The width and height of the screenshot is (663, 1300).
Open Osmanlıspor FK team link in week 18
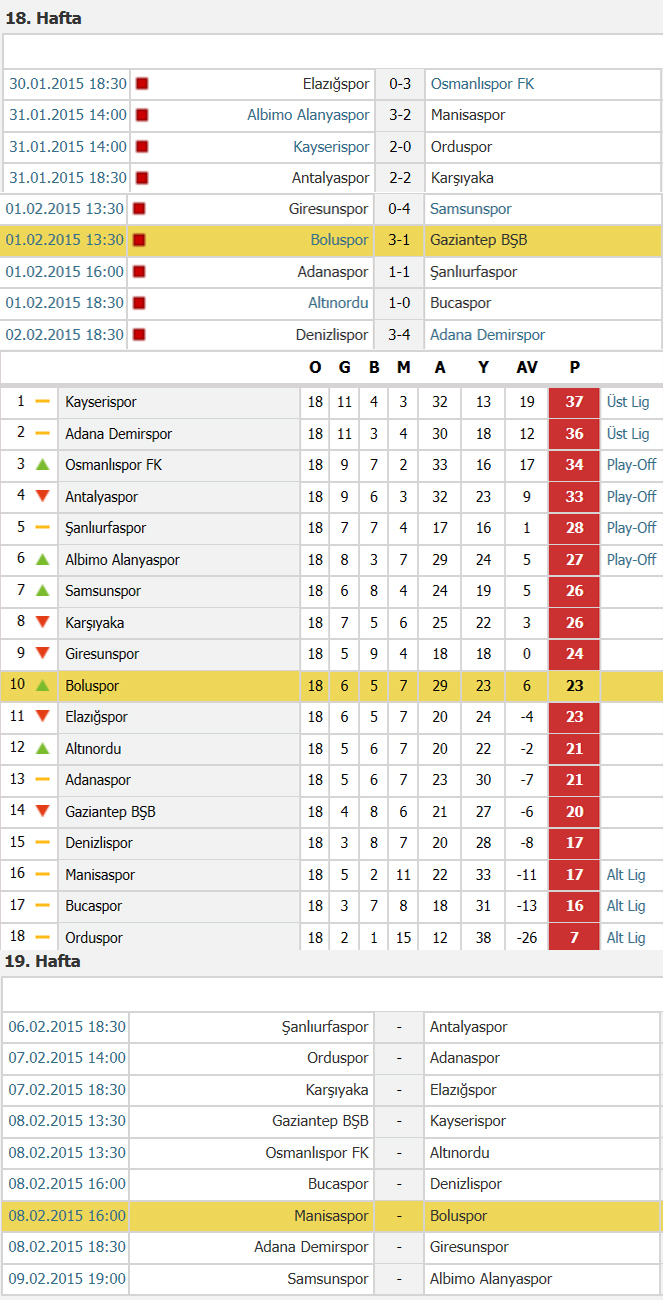click(482, 84)
